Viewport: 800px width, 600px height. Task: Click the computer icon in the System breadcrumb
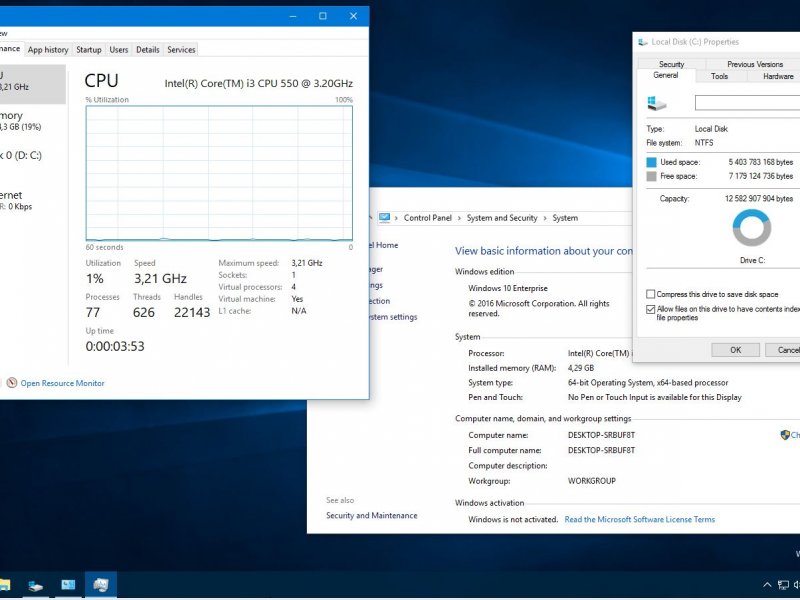[385, 218]
